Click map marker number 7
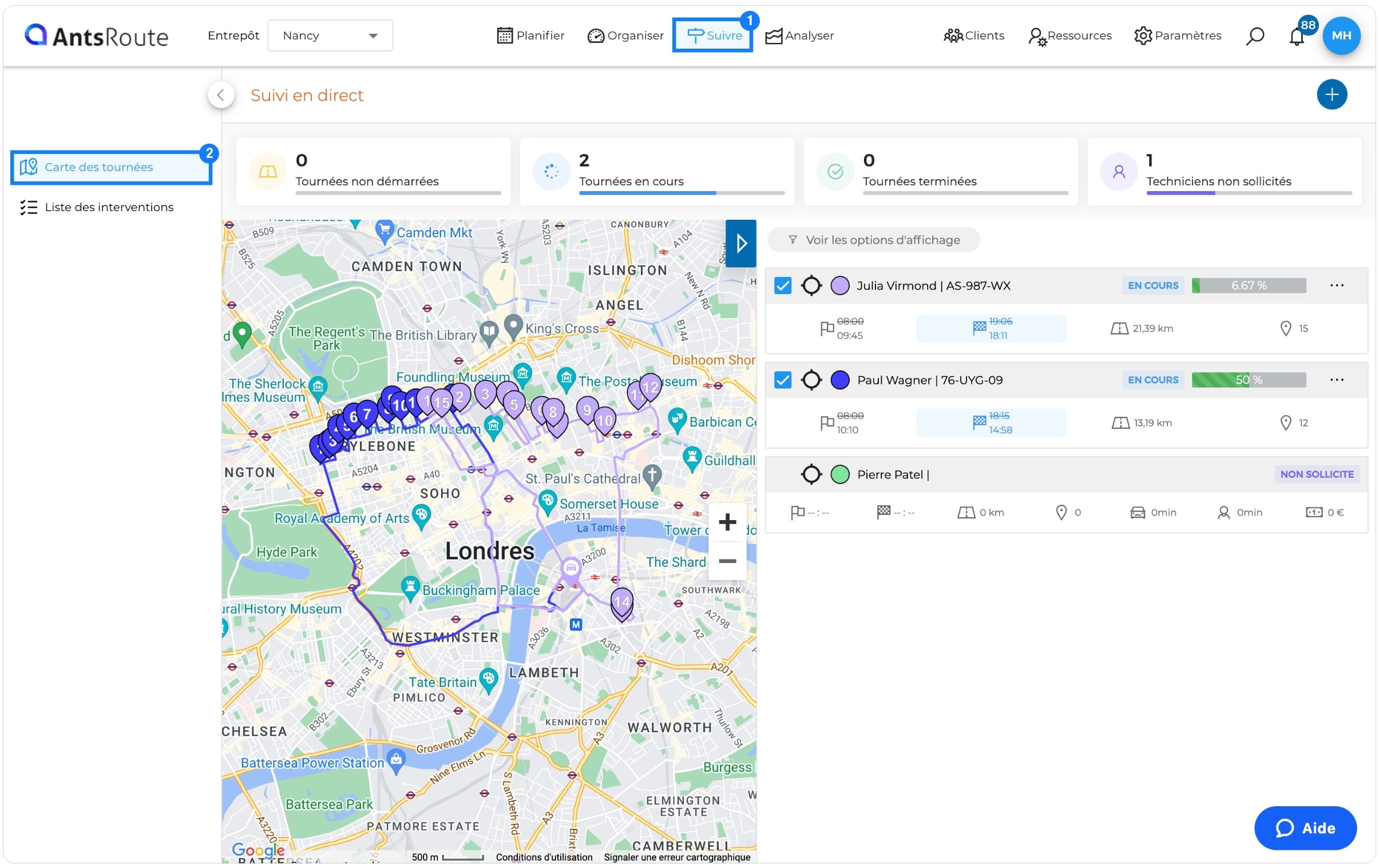 (367, 414)
